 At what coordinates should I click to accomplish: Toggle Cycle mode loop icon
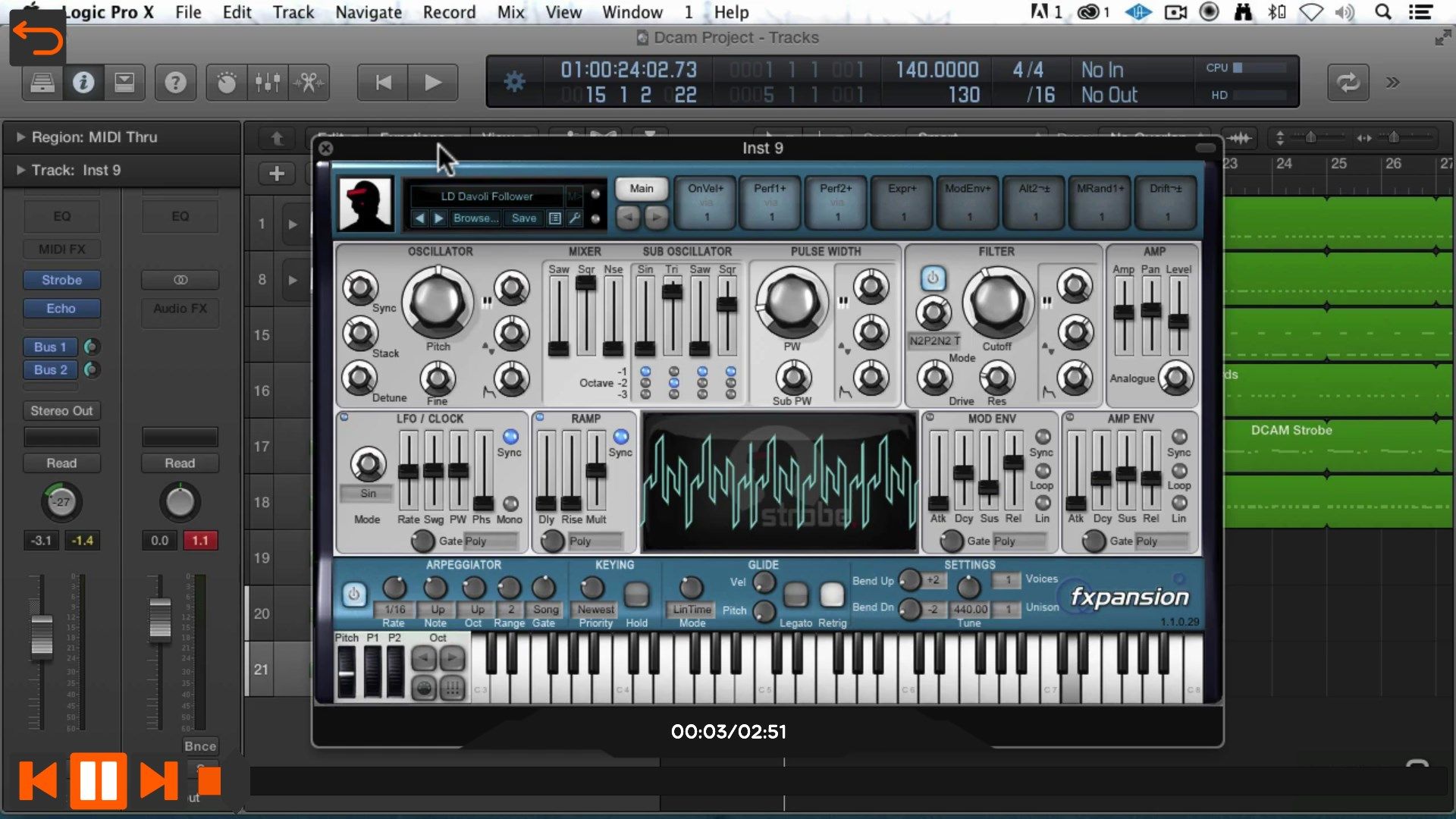[1348, 82]
